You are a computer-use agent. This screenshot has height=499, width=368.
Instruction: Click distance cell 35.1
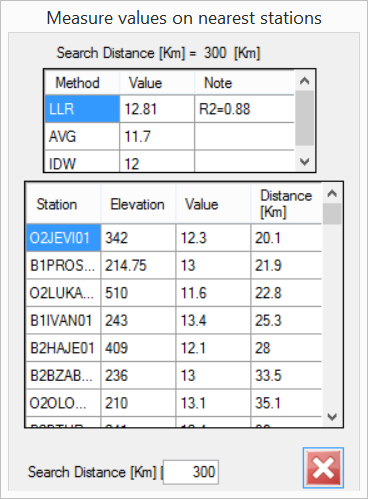pos(286,403)
